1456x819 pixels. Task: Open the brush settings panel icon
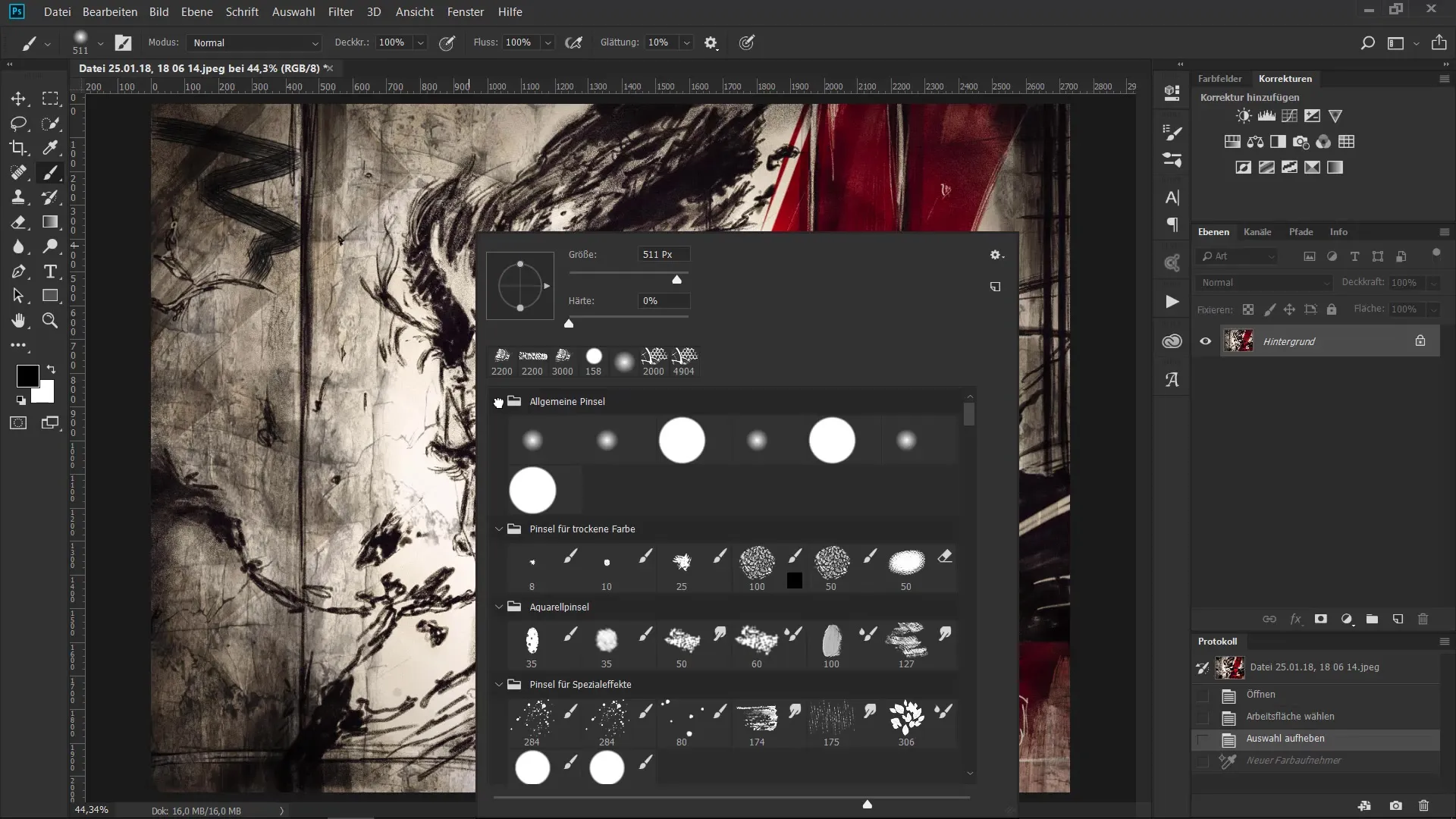click(x=123, y=43)
